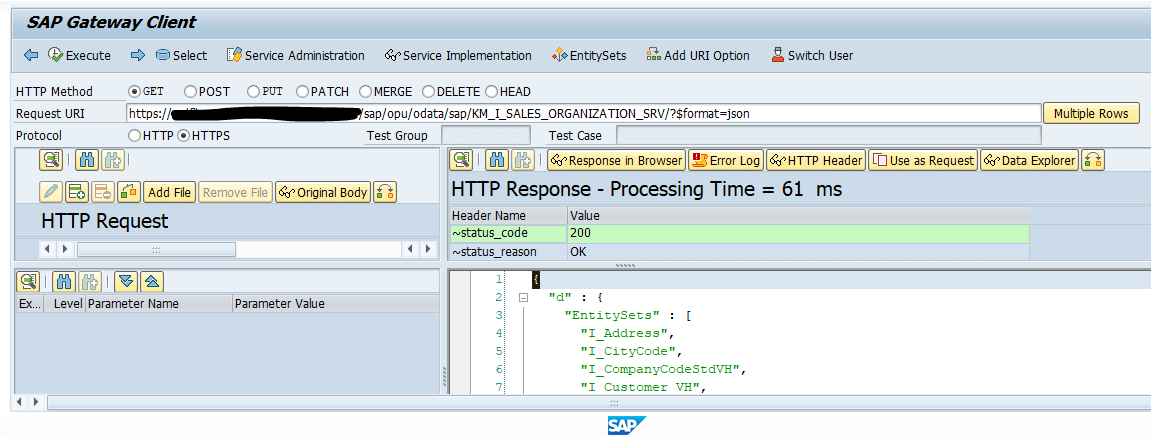This screenshot has width=1151, height=437.
Task: Click Find binoculars in parameter panel
Action: click(x=65, y=281)
